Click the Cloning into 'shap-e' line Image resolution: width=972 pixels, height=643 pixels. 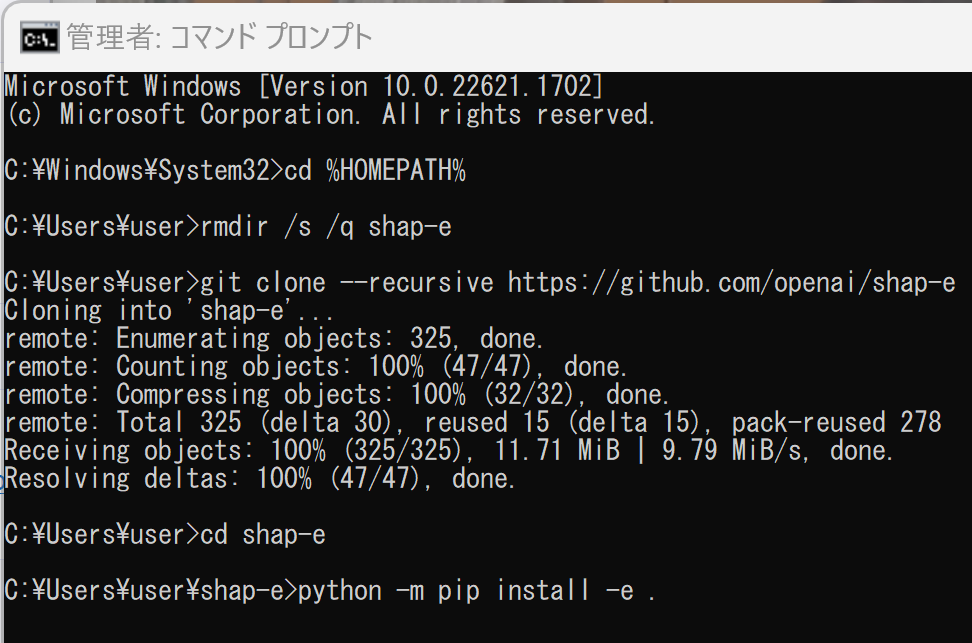[x=169, y=311]
